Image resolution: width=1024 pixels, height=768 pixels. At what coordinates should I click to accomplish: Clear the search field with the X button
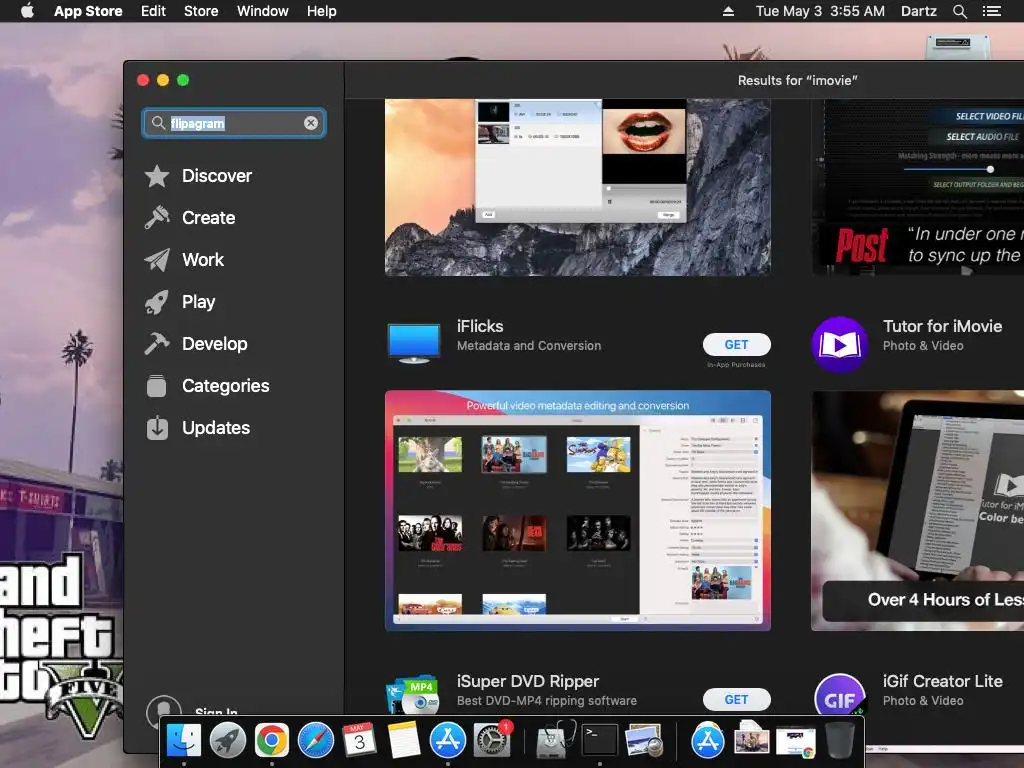click(x=311, y=123)
